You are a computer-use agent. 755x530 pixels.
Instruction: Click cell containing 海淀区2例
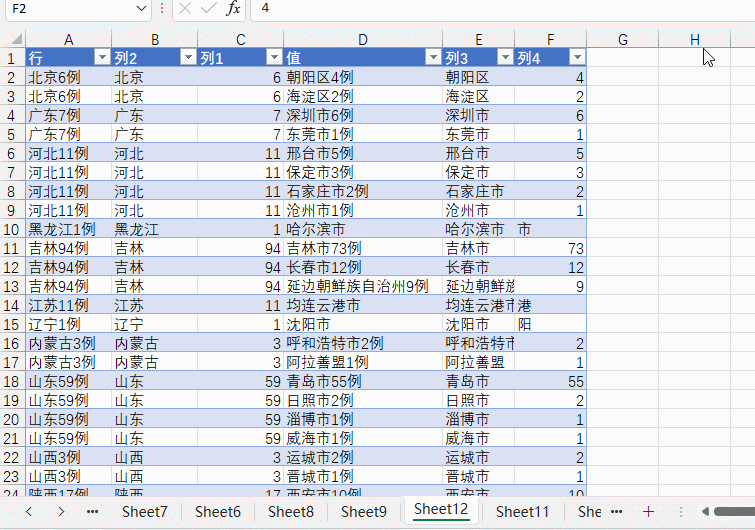pyautogui.click(x=363, y=96)
